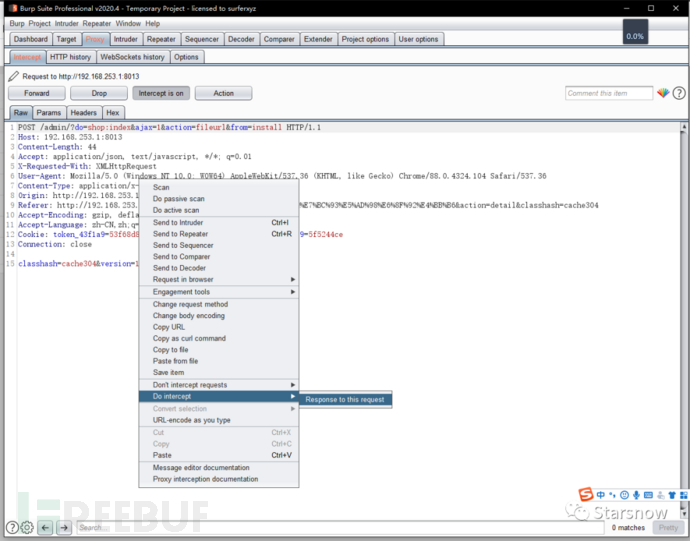Open Sogou skin shirt icon
This screenshot has width=690, height=541.
(672, 495)
